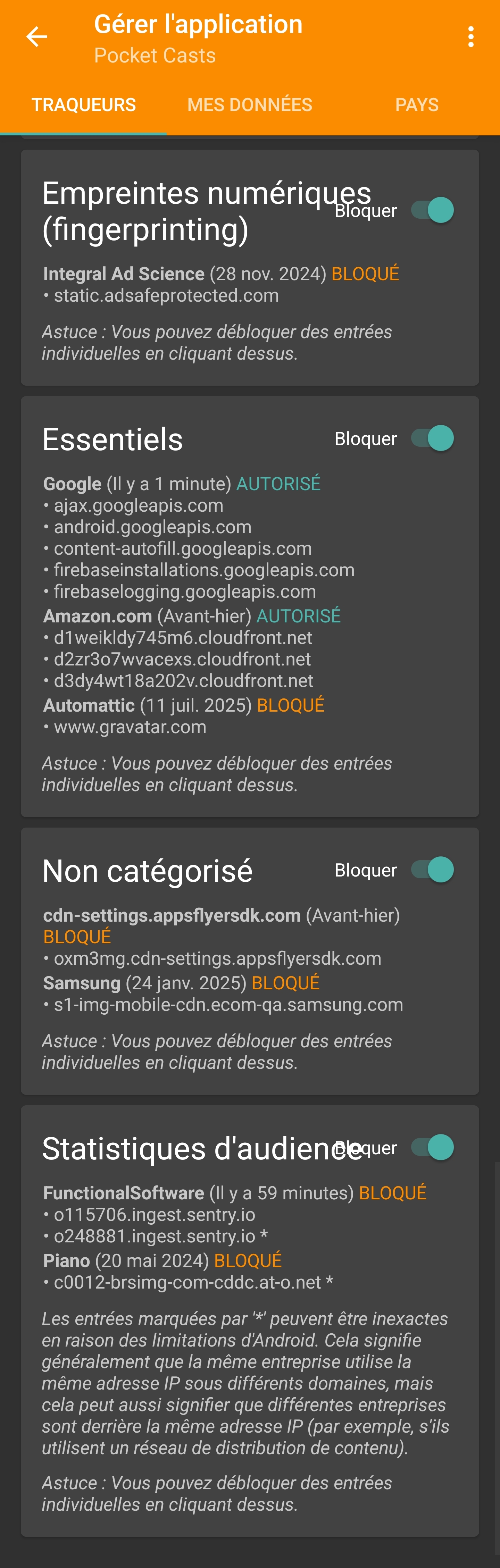The height and width of the screenshot is (1568, 500).
Task: Unblock the Piano tracker entry
Action: click(162, 1260)
